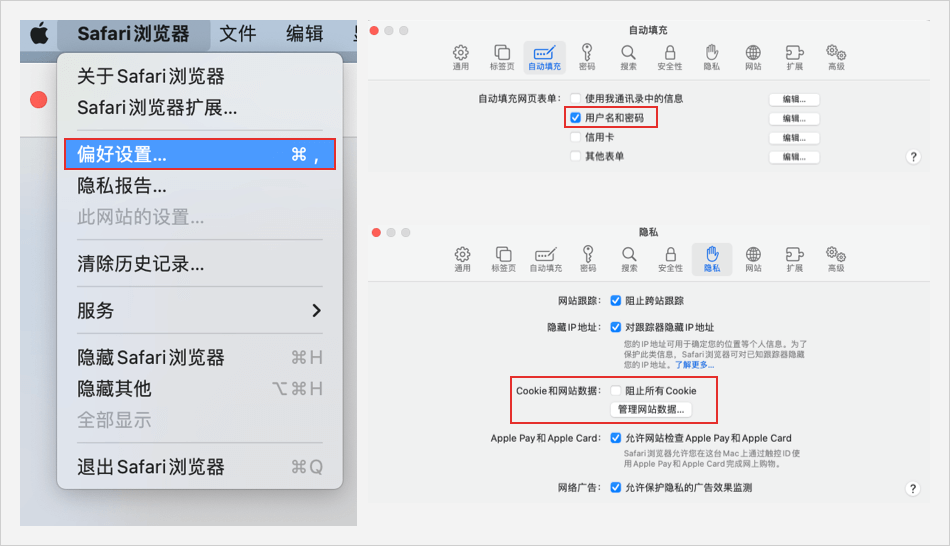Open the 文件 menu in the menu bar
The height and width of the screenshot is (546, 950).
pyautogui.click(x=238, y=34)
